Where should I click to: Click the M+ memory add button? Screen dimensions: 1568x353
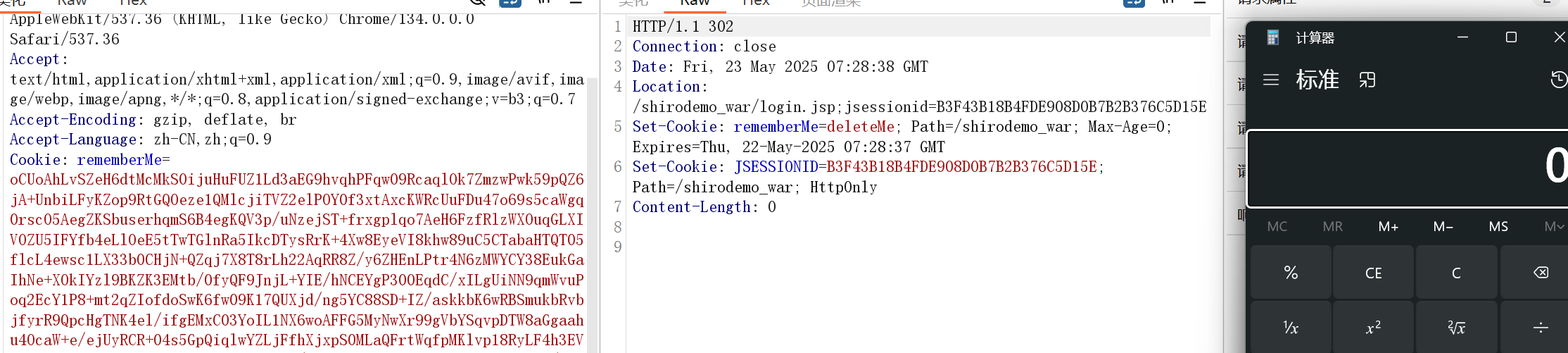[x=1388, y=226]
